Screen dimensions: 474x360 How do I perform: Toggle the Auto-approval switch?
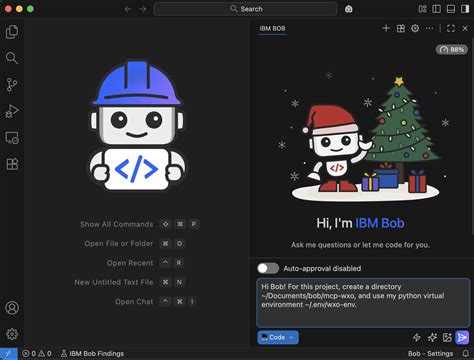click(x=268, y=268)
